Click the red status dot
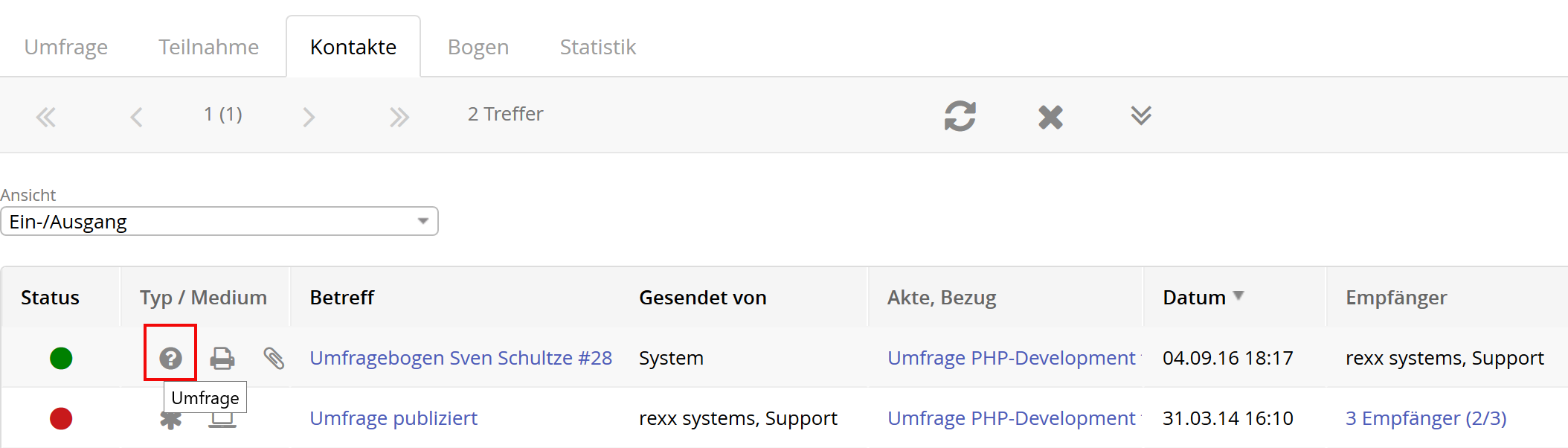1568x448 pixels. tap(61, 418)
